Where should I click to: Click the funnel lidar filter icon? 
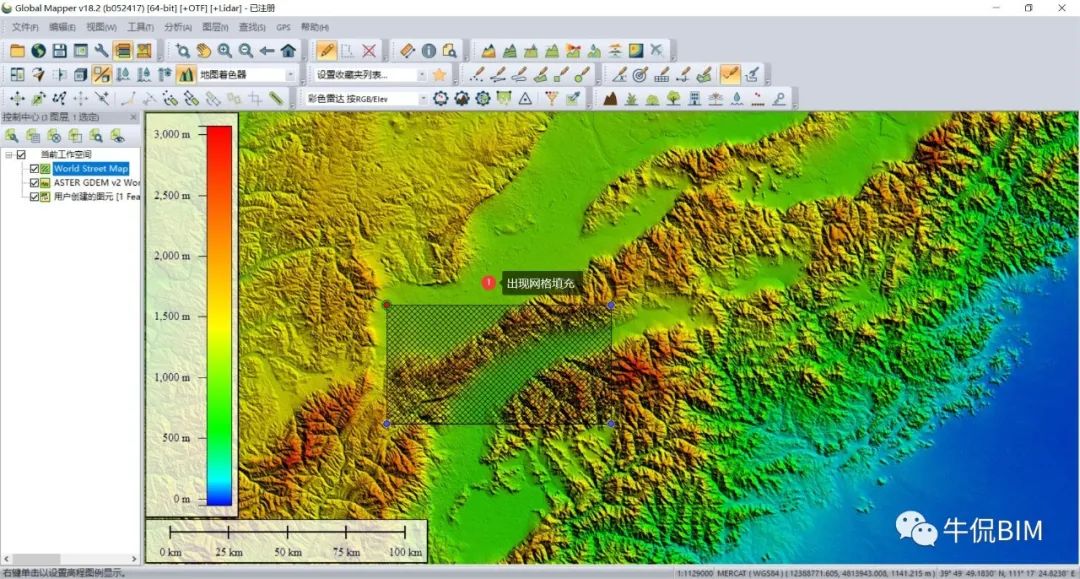tap(551, 98)
